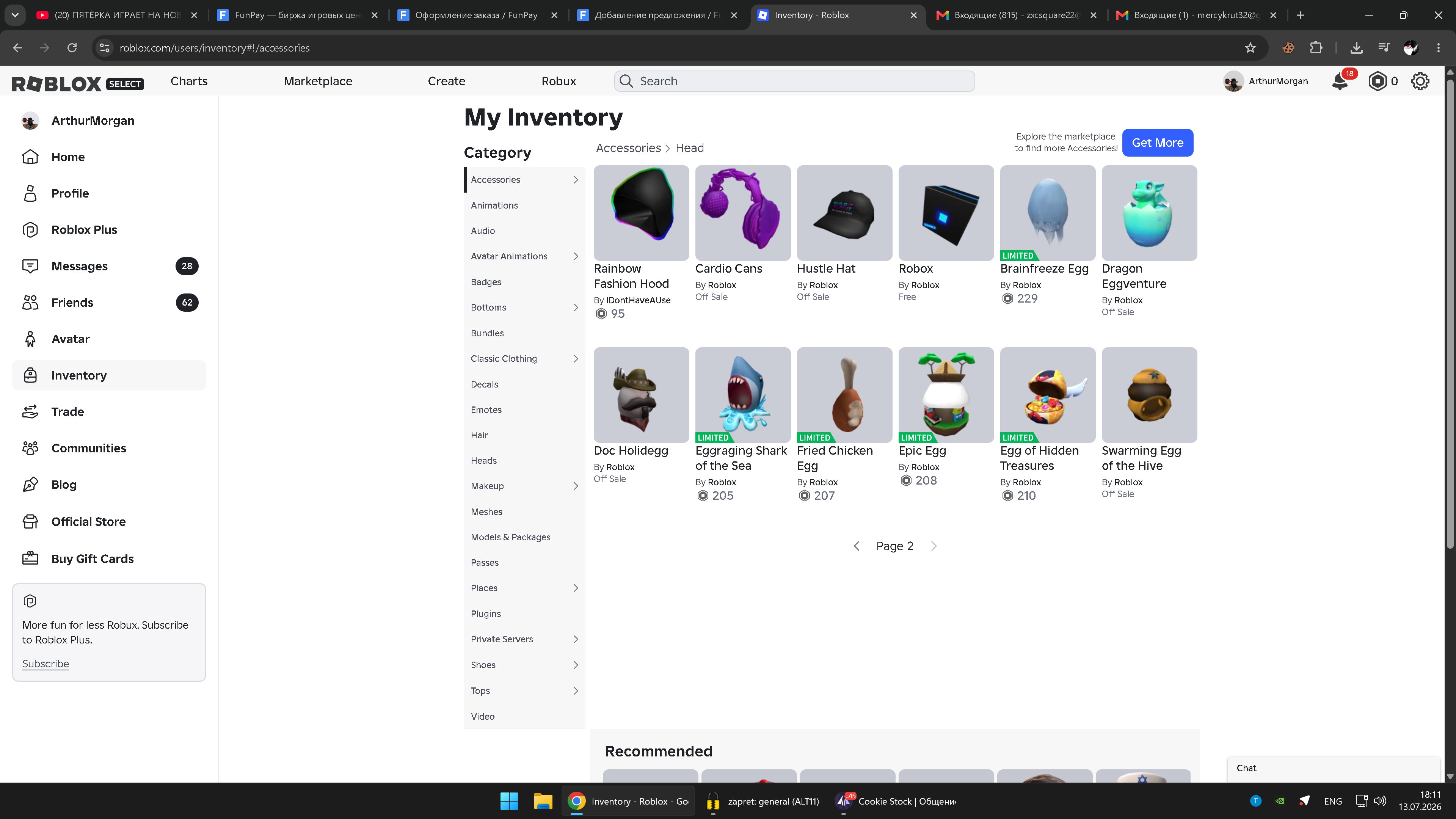
Task: Open the Blog sidebar icon
Action: coord(30,485)
